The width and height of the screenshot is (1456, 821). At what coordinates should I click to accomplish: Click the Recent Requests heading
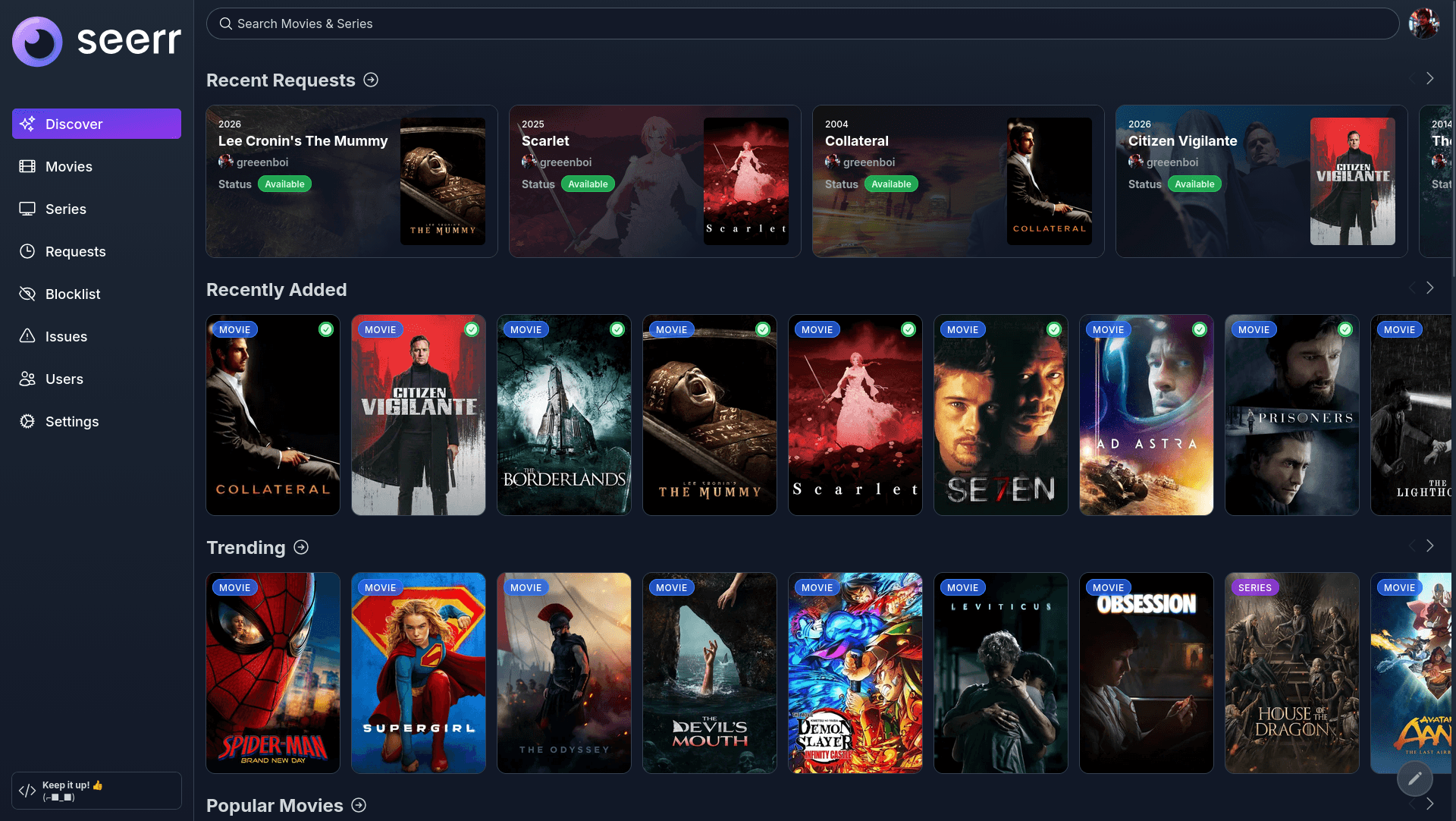[281, 80]
